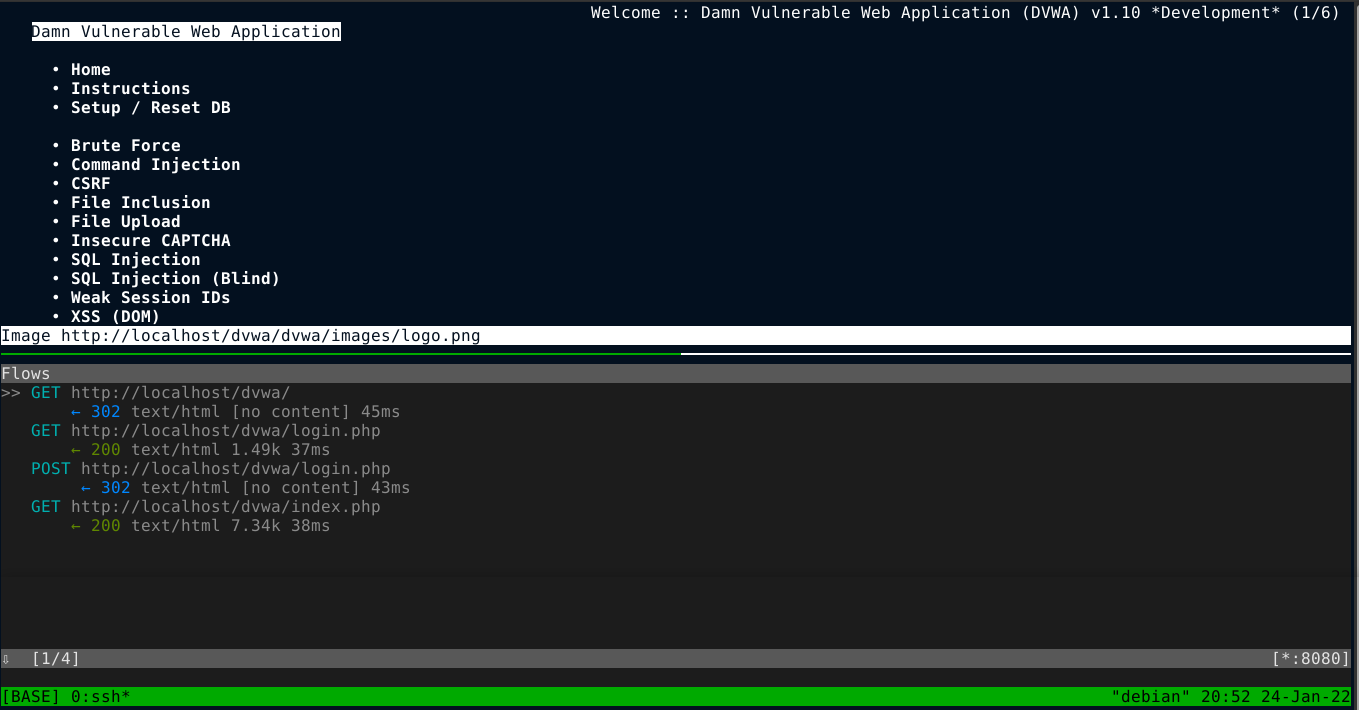Select the GET http://localhost/dvwa/ flow
The width and height of the screenshot is (1359, 710).
pyautogui.click(x=160, y=393)
